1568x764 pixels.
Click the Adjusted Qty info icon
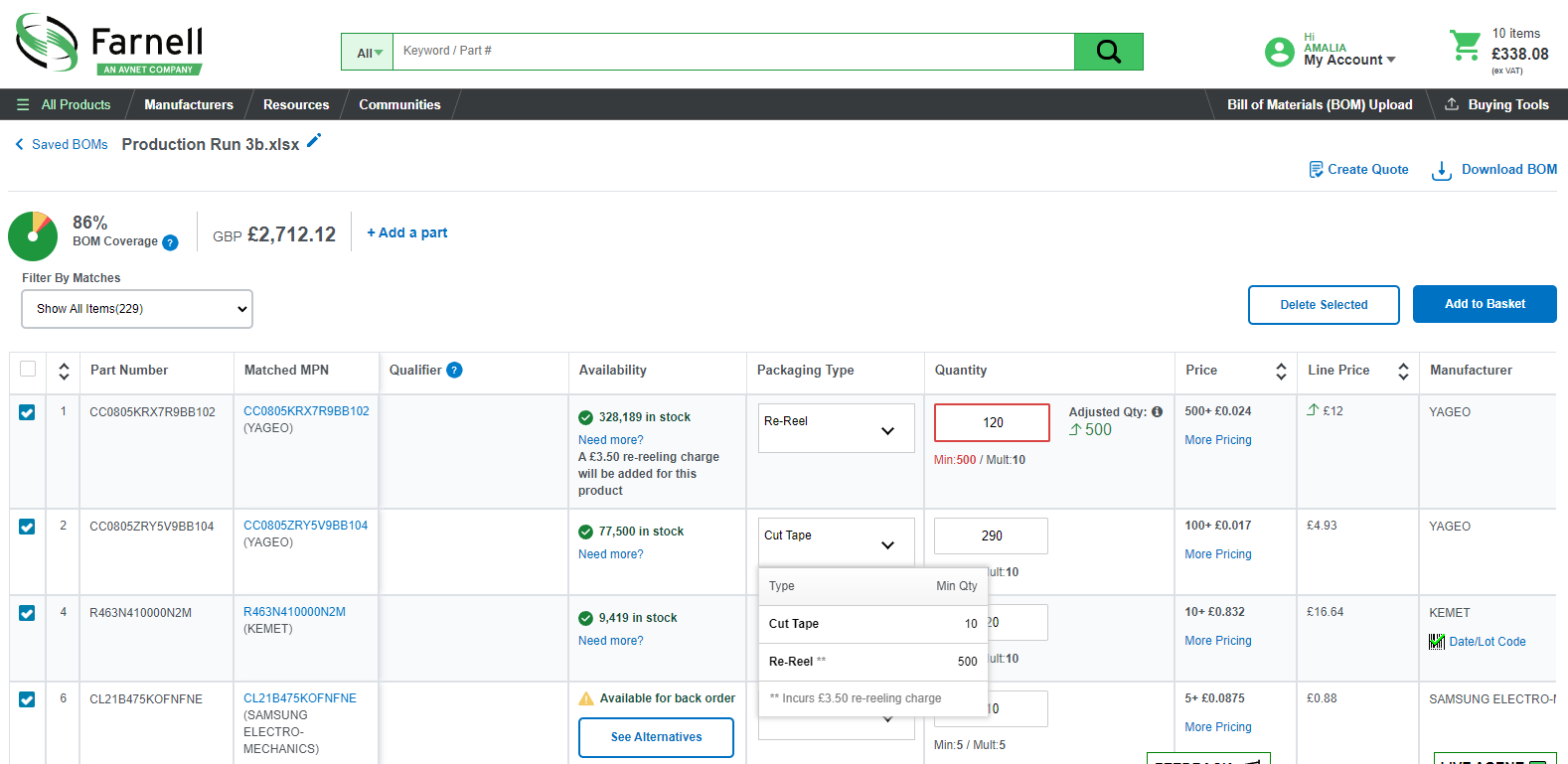[1157, 411]
